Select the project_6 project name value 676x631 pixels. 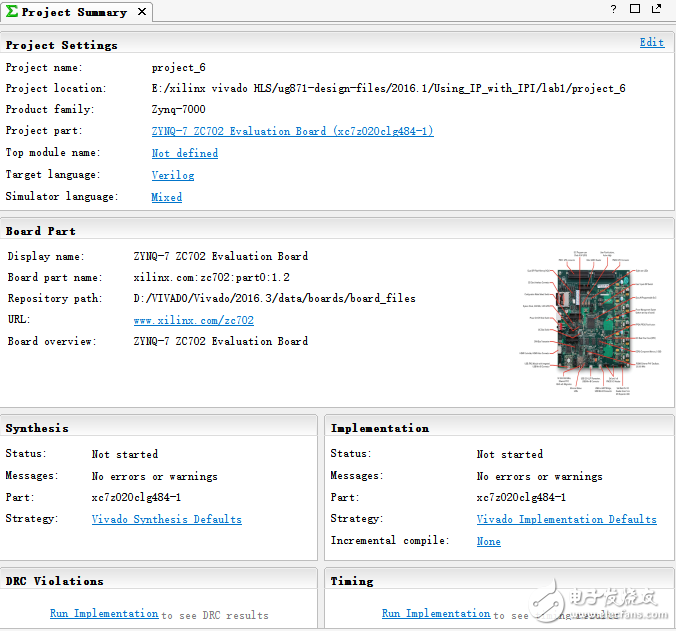click(178, 68)
